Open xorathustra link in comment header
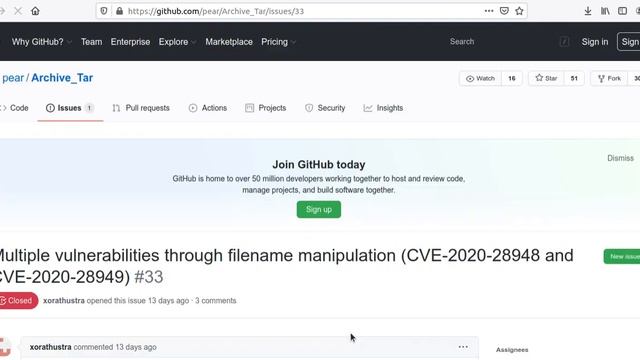The height and width of the screenshot is (360, 640). tap(51, 347)
